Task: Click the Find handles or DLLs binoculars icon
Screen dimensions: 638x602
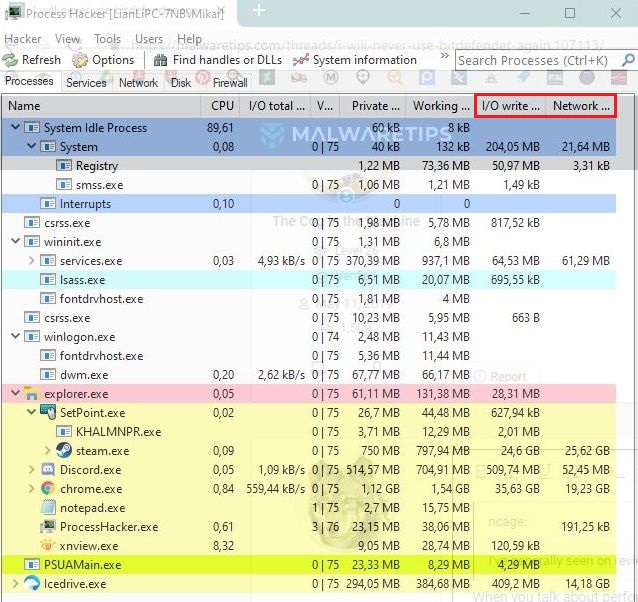Action: [x=160, y=60]
